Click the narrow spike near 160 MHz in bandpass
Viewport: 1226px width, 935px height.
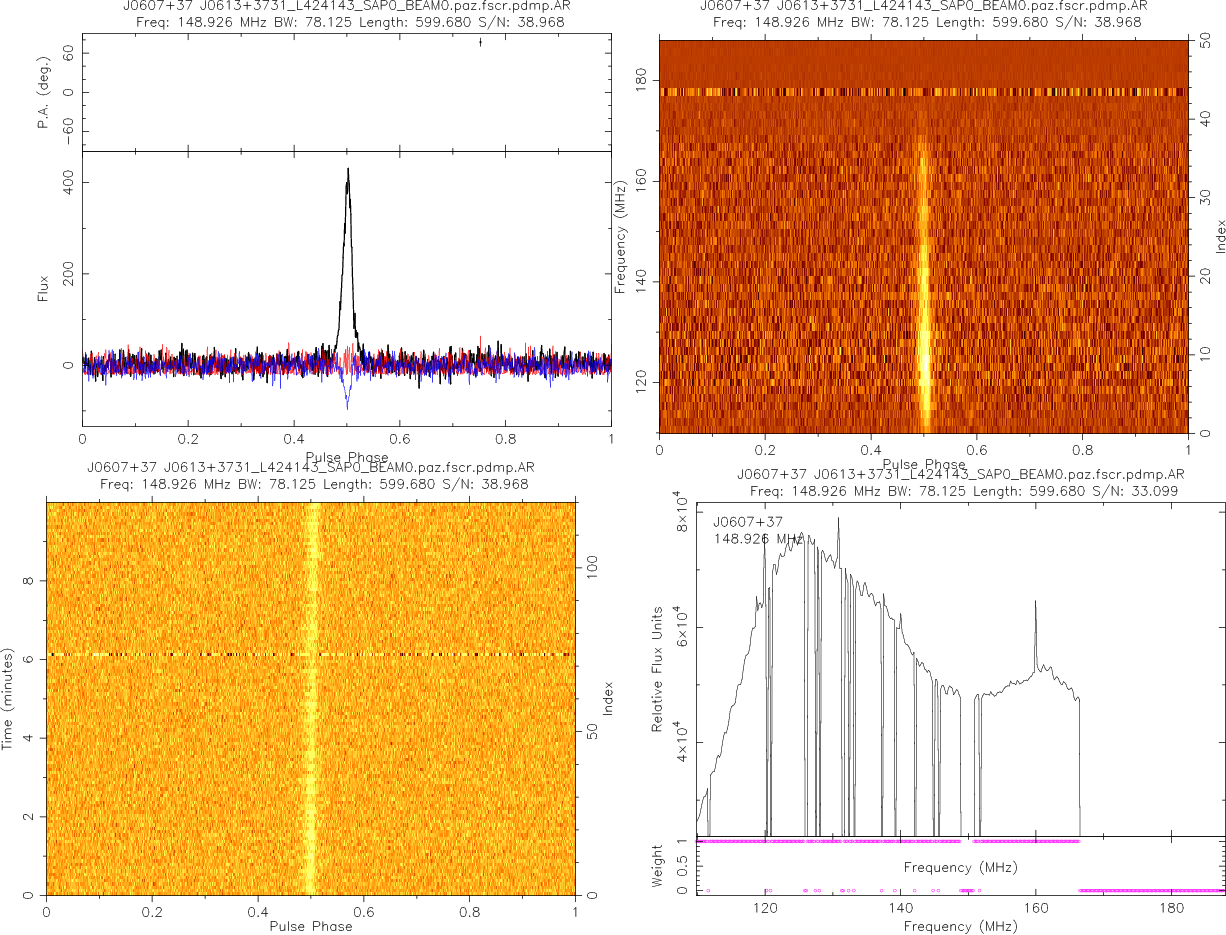pyautogui.click(x=1035, y=603)
